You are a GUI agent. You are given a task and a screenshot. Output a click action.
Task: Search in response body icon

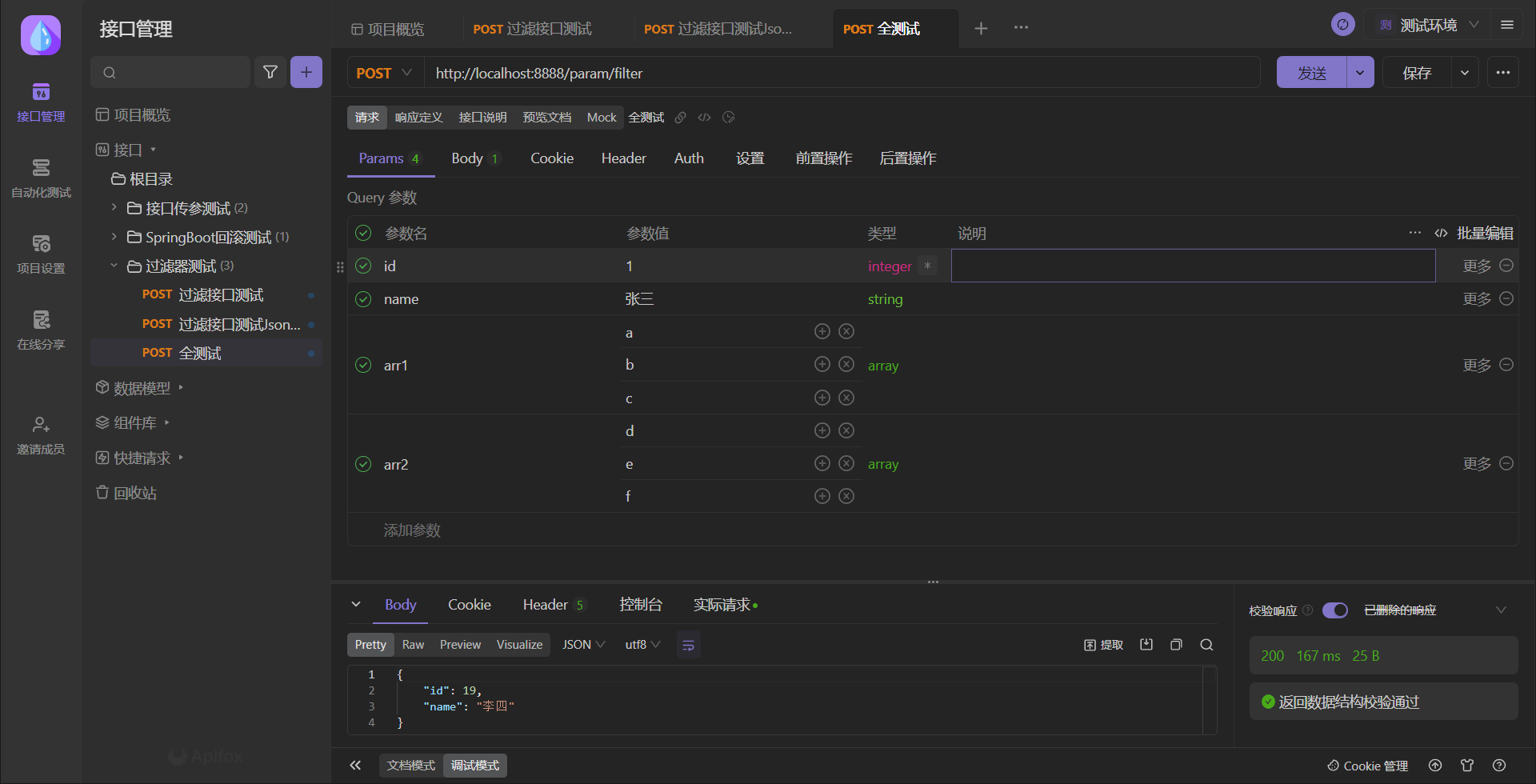pyautogui.click(x=1206, y=645)
